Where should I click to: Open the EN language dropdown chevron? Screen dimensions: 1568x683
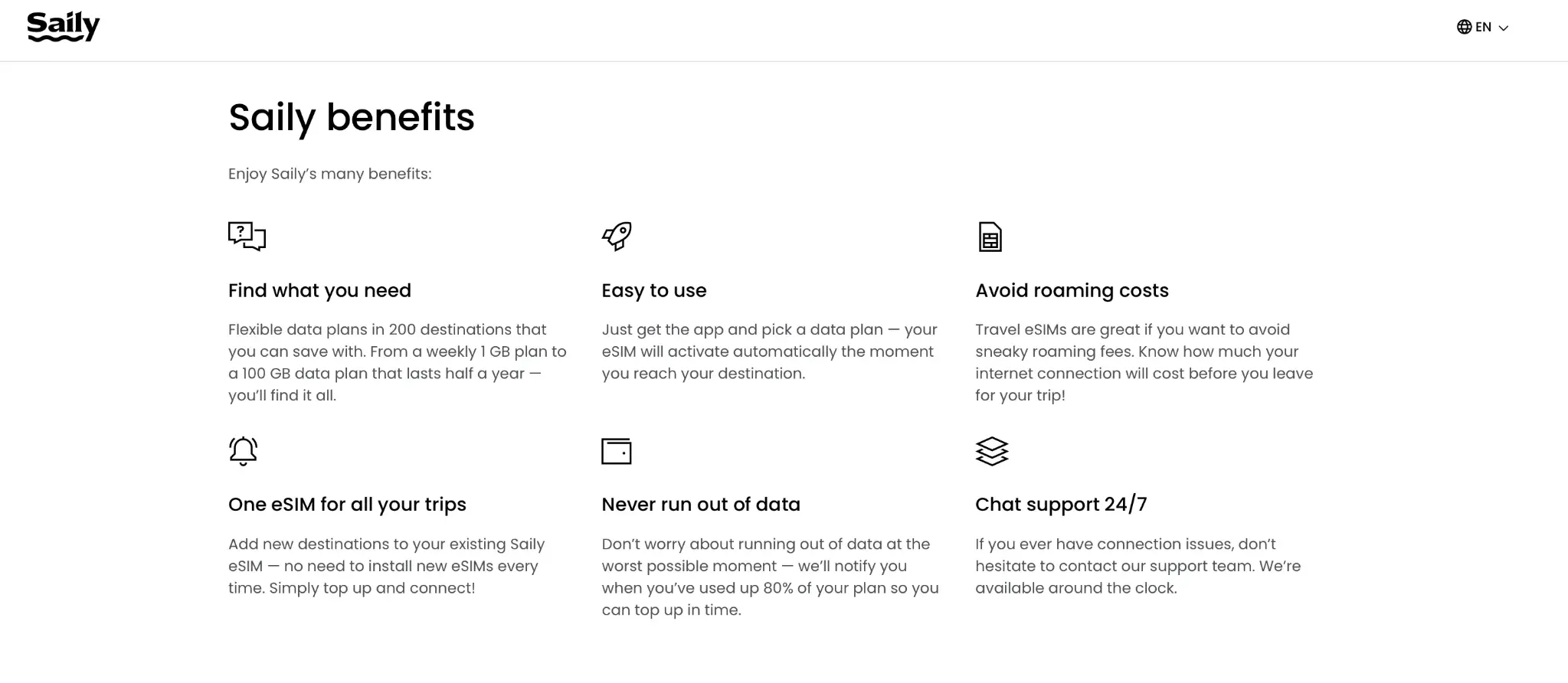coord(1503,28)
